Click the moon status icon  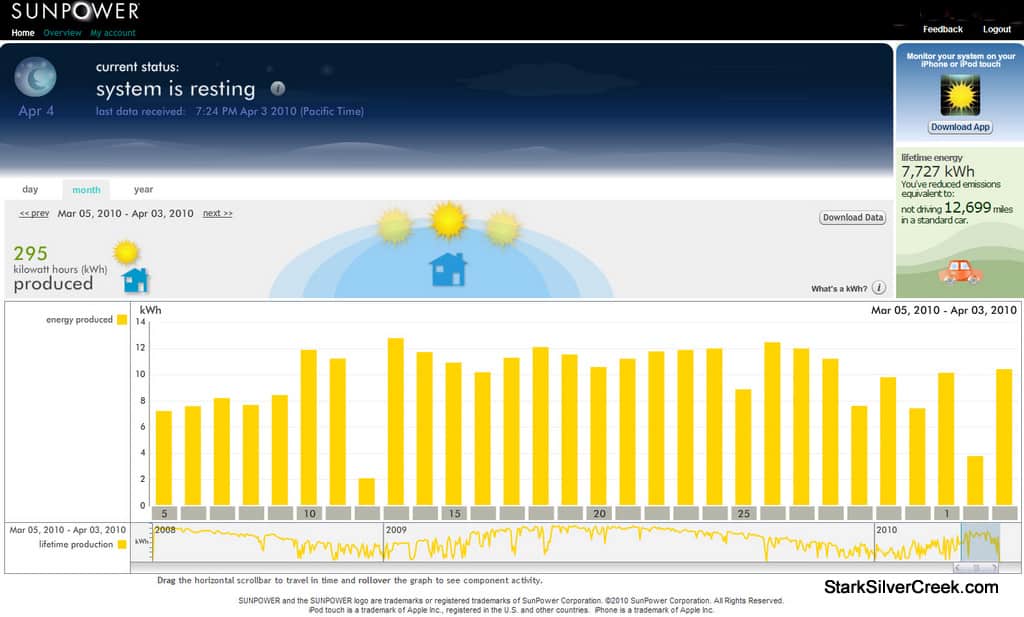click(x=35, y=77)
